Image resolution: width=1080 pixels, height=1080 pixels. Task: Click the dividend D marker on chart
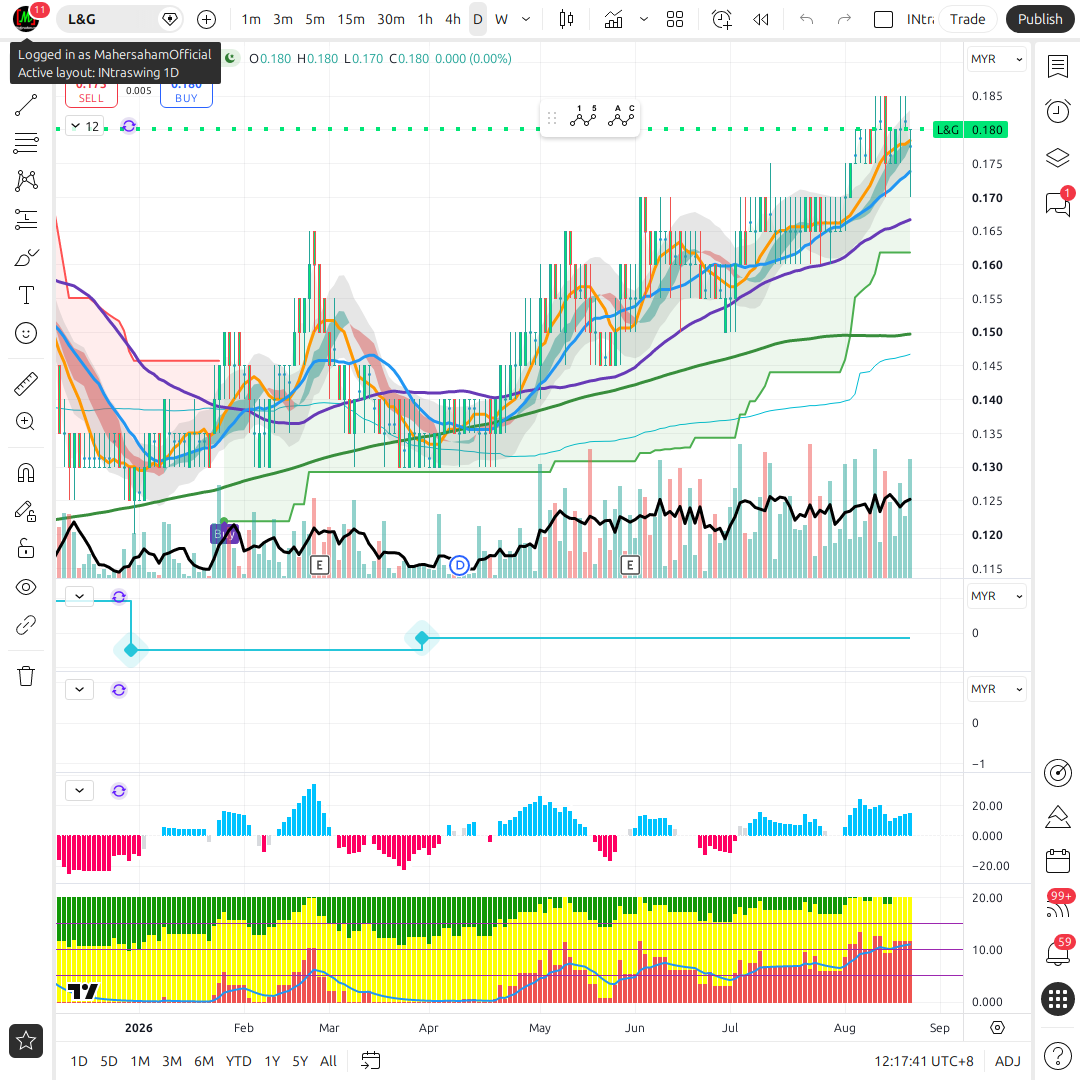tap(459, 565)
